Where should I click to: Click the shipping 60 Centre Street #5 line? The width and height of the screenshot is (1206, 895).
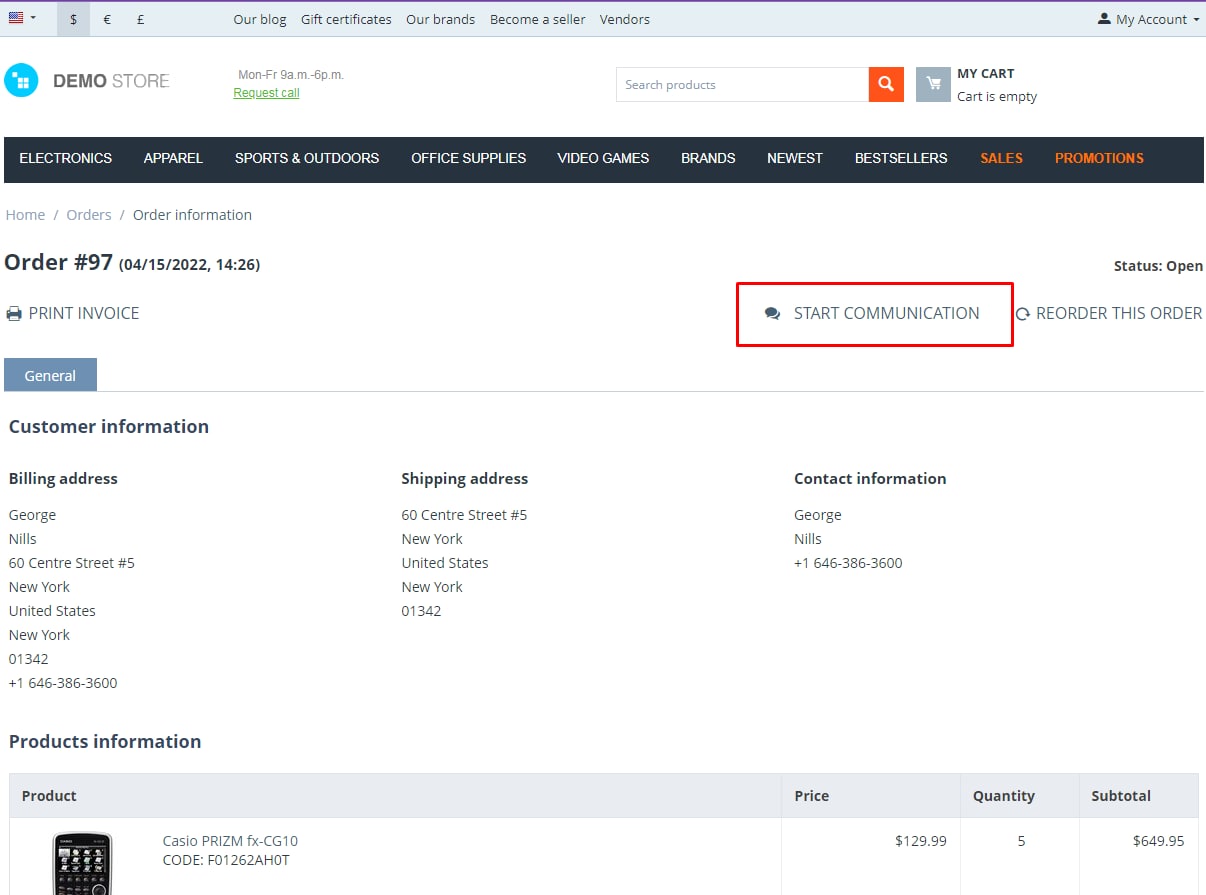(464, 515)
